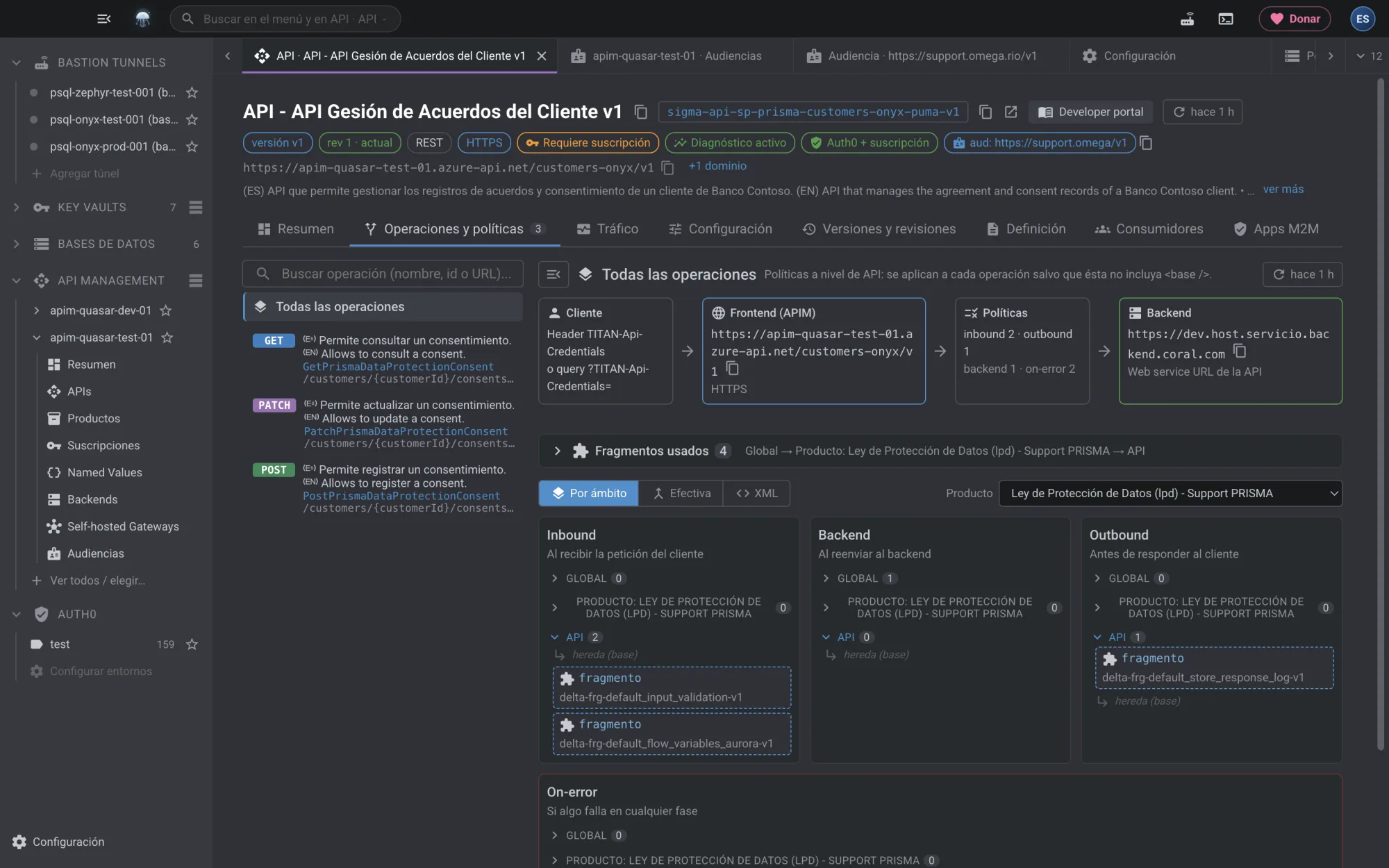Viewport: 1389px width, 868px height.
Task: Select the GET GetPrismaDataProtectionConsent operation
Action: coord(383,359)
